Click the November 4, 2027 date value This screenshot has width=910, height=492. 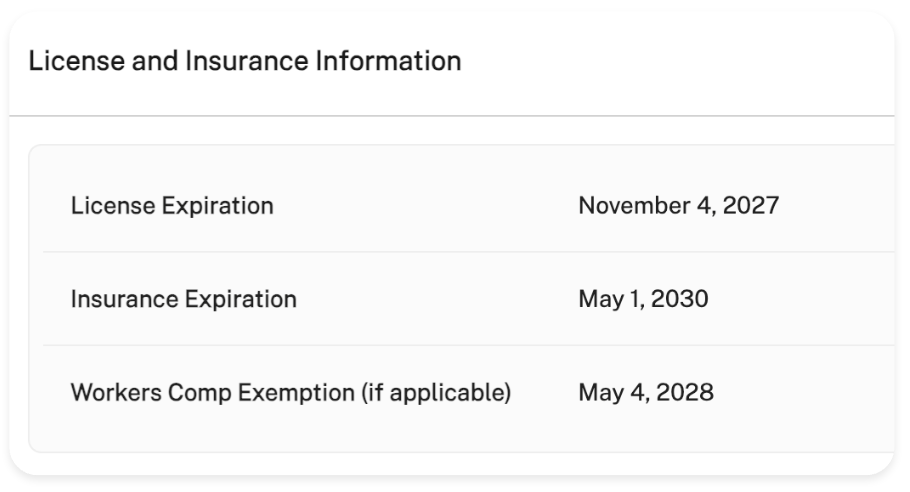pos(678,206)
